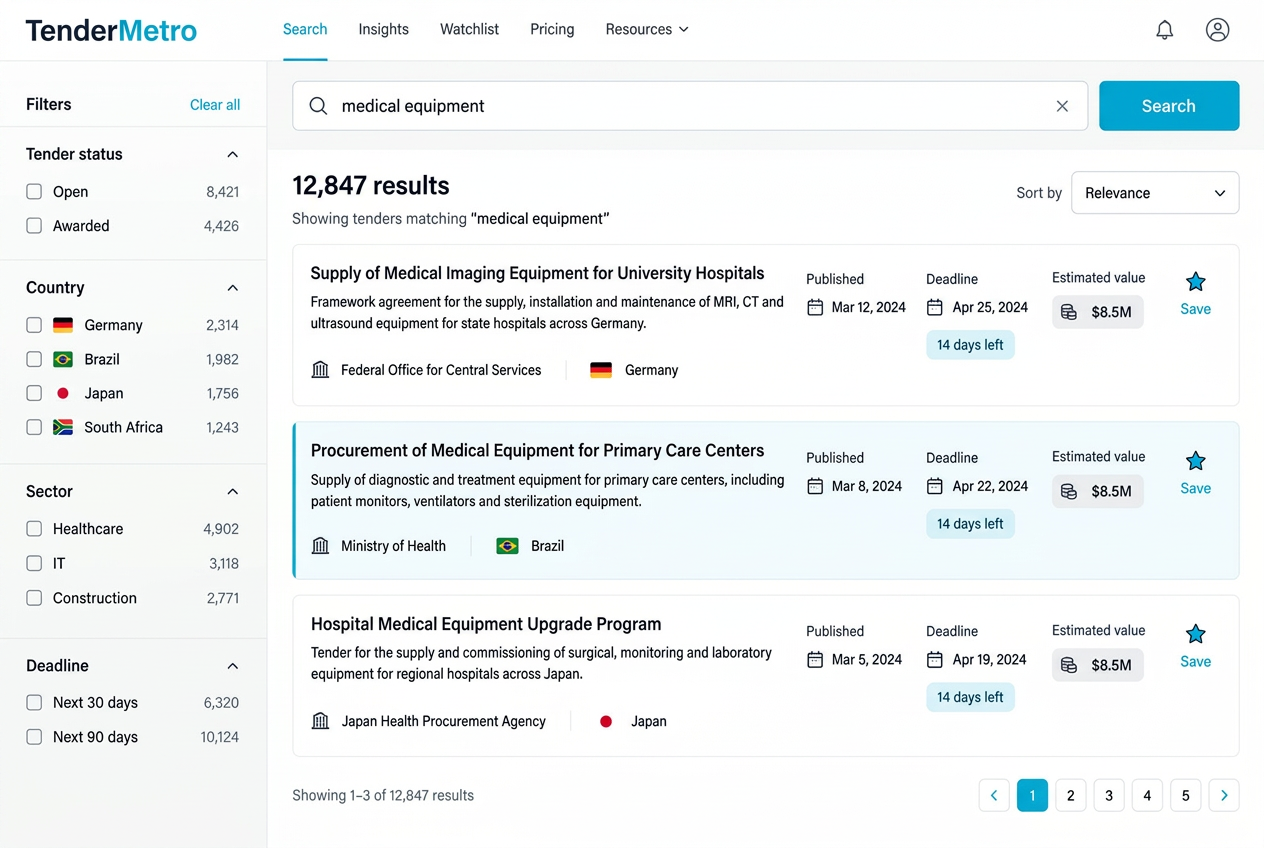Click Germany flag in first tender card
Screen dimensions: 1264x848
[601, 370]
